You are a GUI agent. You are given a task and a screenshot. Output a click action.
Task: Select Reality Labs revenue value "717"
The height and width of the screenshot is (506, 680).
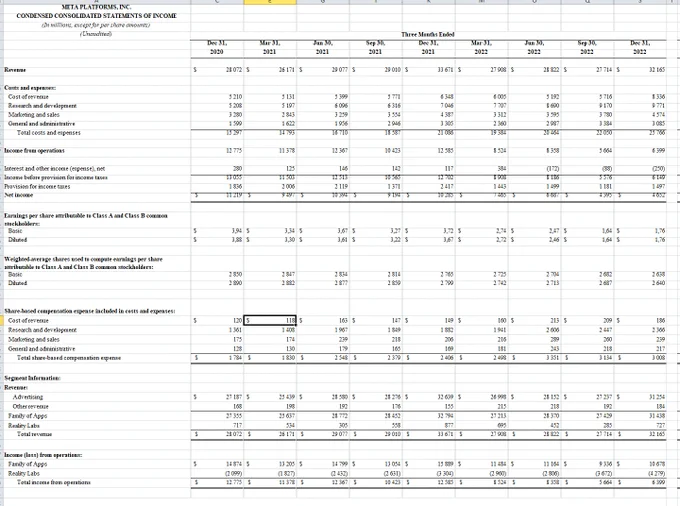[x=237, y=425]
